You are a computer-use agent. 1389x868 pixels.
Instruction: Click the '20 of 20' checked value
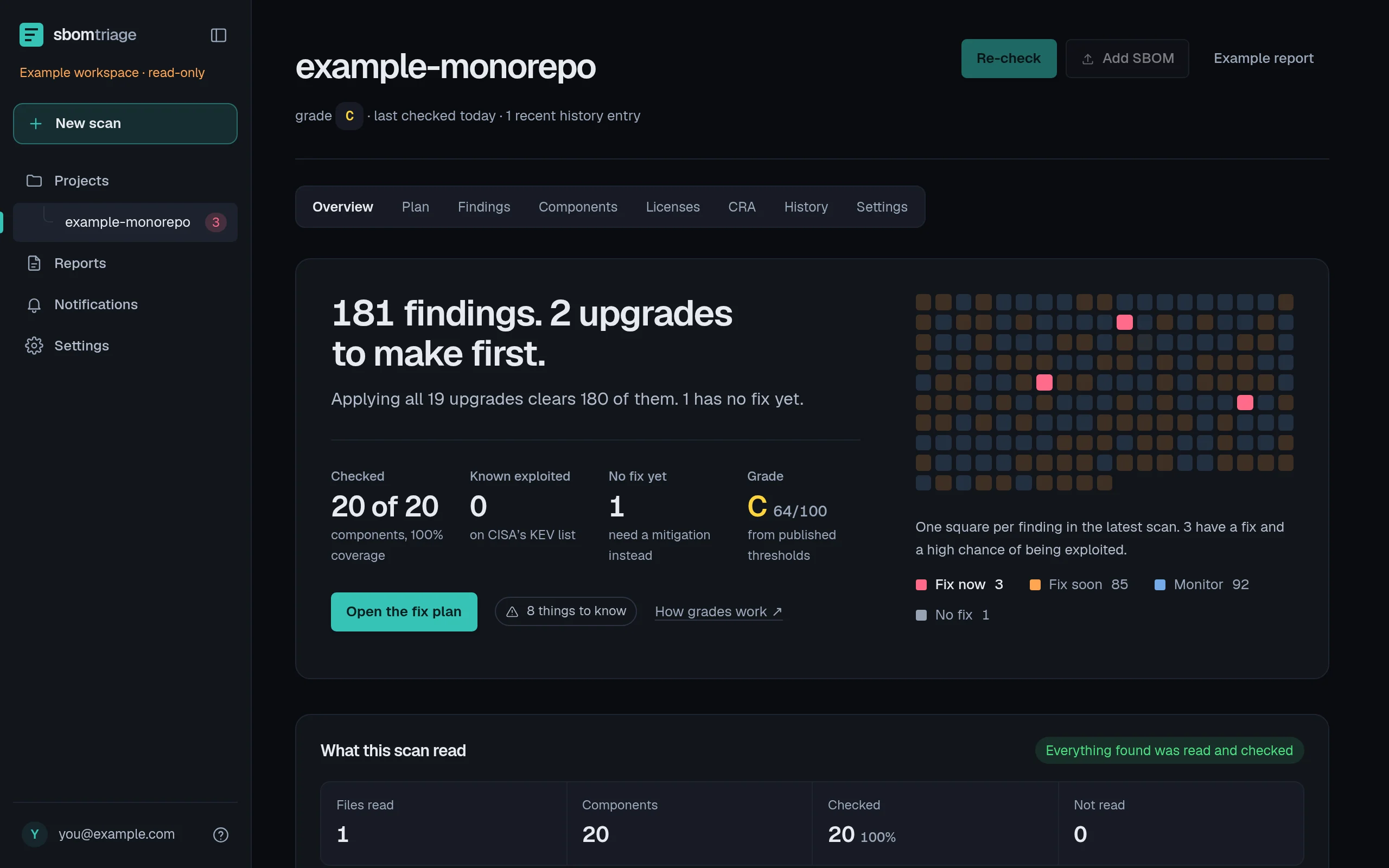click(x=385, y=506)
